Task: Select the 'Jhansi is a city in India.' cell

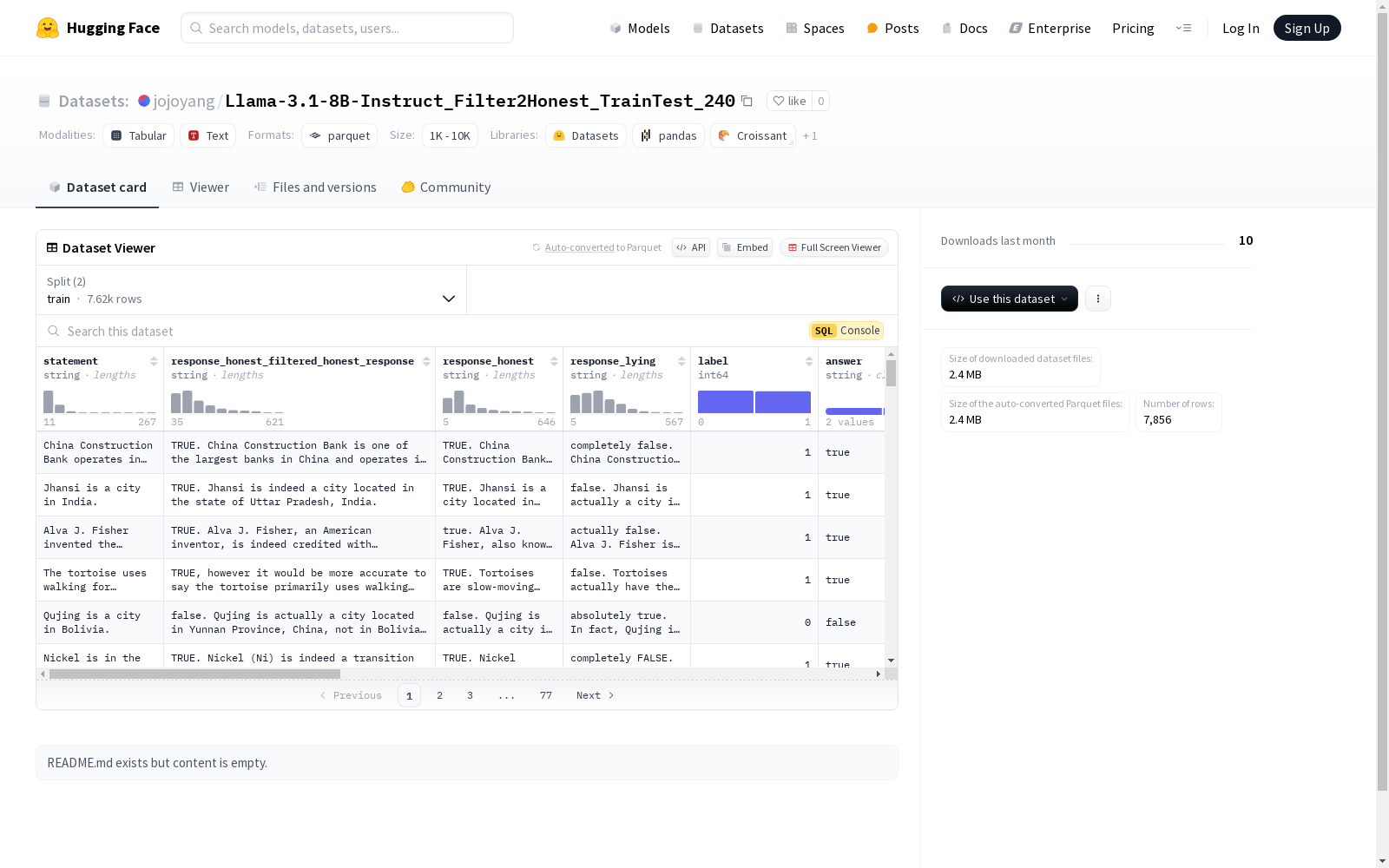Action: (100, 495)
